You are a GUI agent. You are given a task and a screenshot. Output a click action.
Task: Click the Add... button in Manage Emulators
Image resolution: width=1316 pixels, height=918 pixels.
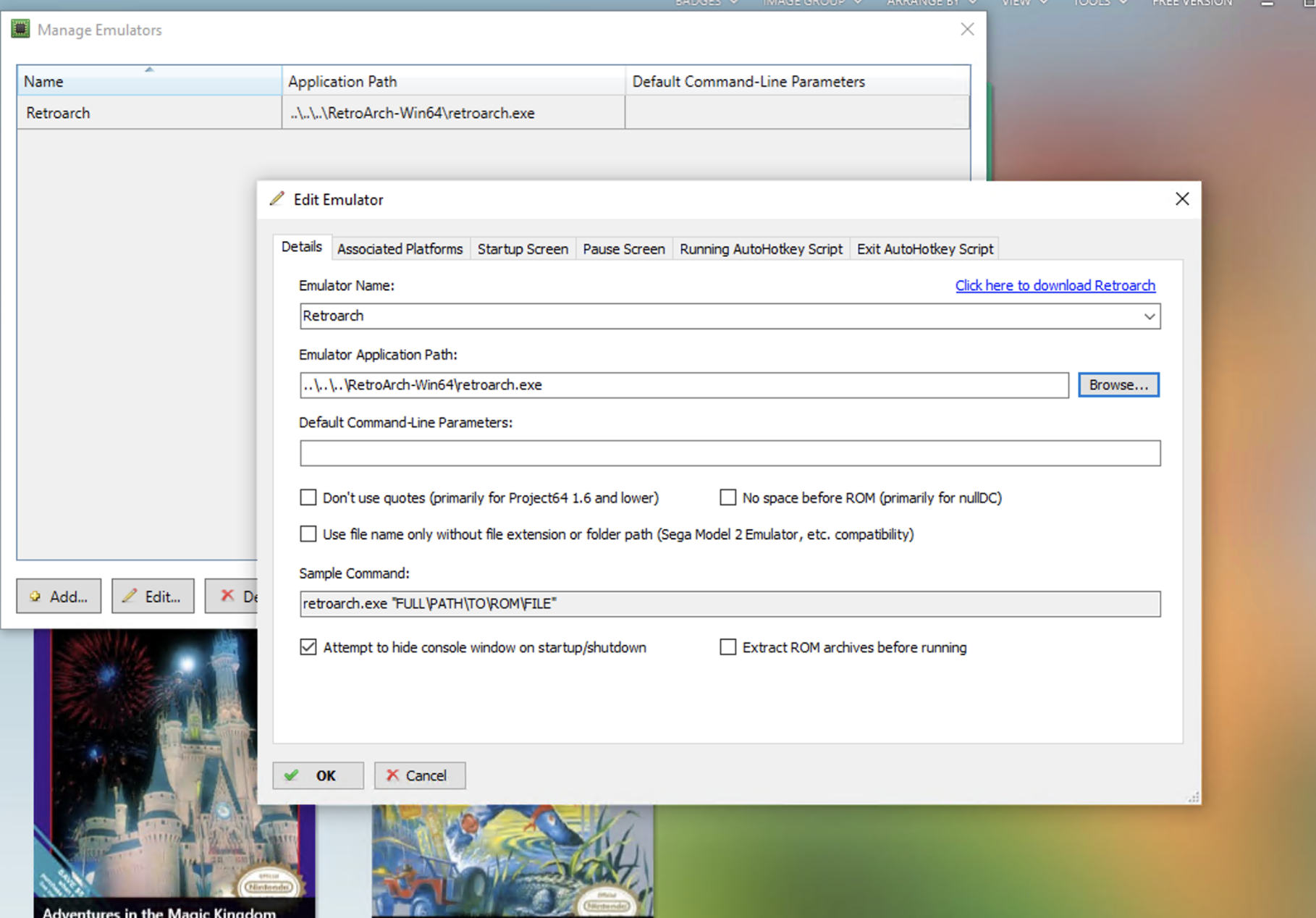(x=59, y=596)
